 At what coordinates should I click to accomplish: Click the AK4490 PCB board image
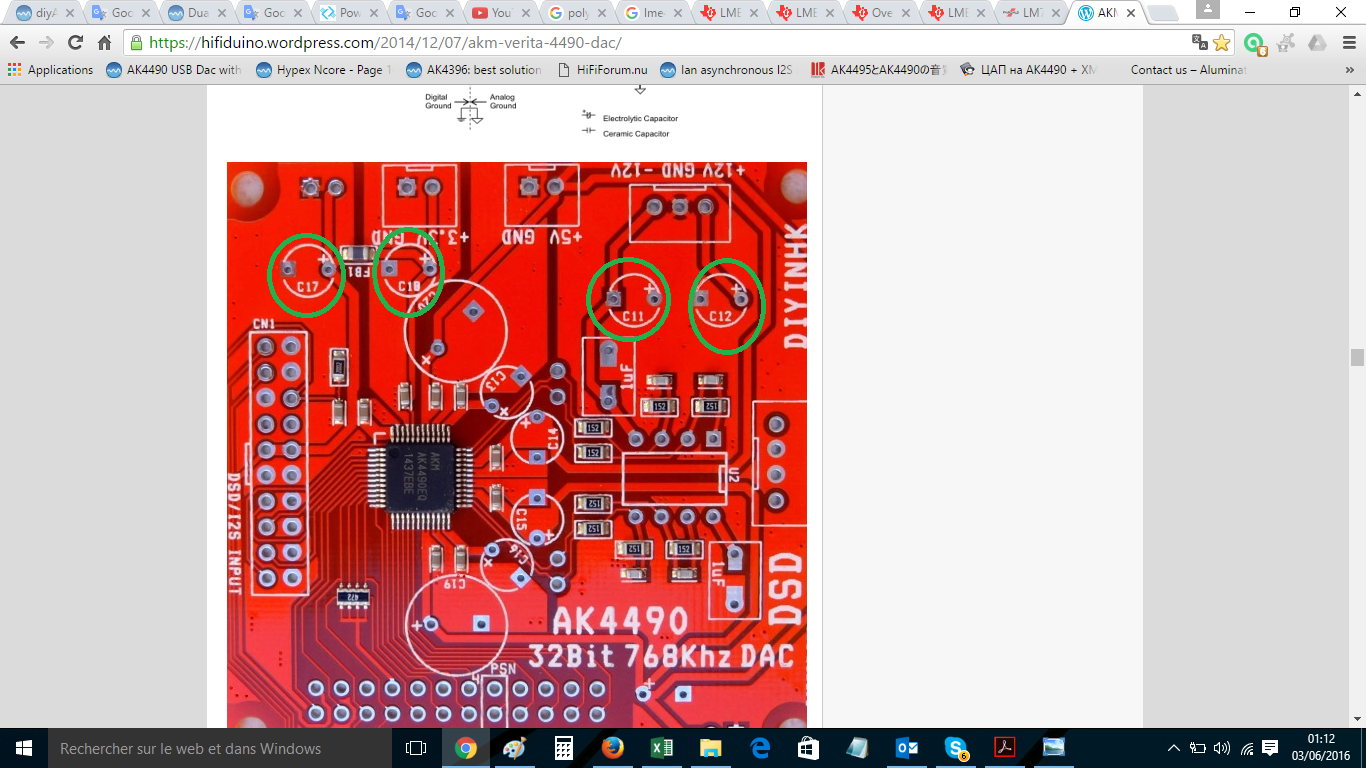click(517, 445)
